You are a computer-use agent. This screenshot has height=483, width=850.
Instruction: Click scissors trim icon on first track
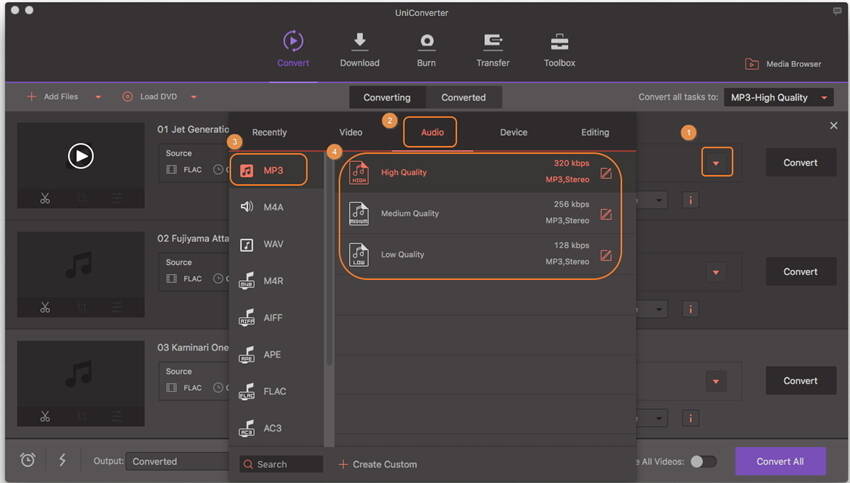[45, 198]
